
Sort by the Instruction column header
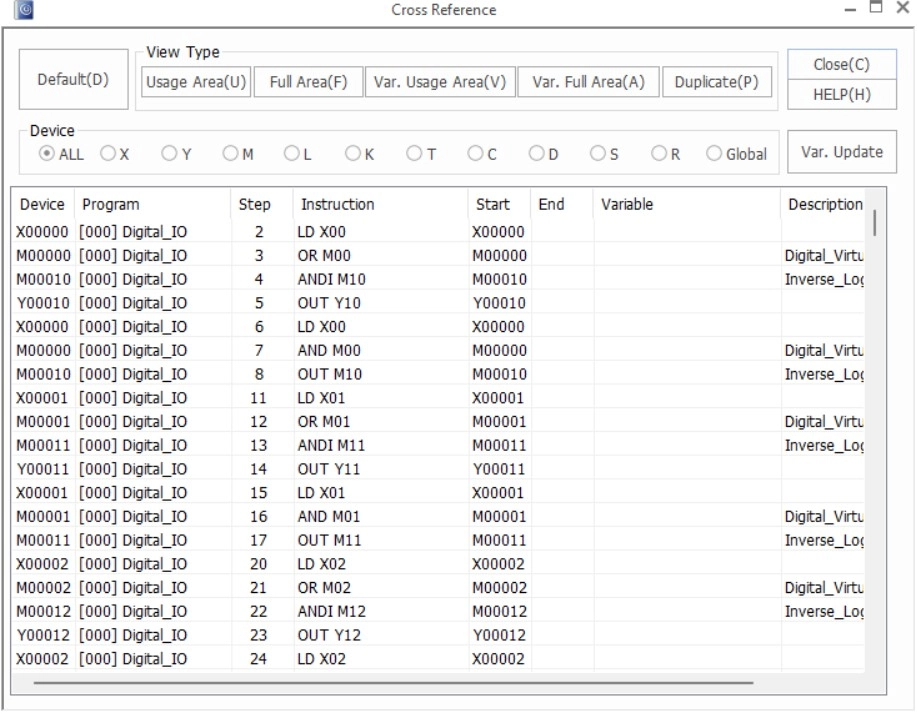point(380,204)
